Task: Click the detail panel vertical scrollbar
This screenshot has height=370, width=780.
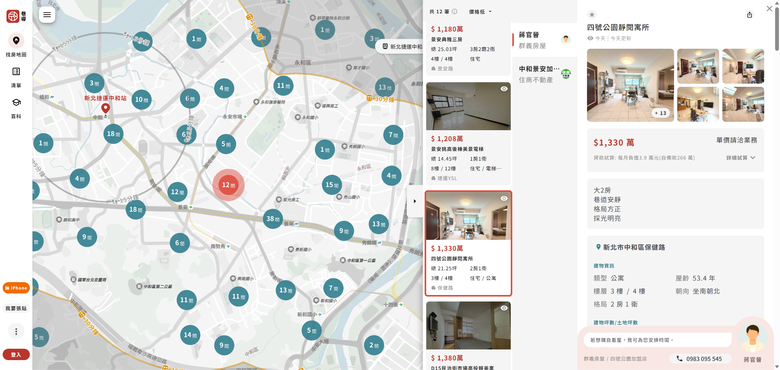Action: point(777,29)
